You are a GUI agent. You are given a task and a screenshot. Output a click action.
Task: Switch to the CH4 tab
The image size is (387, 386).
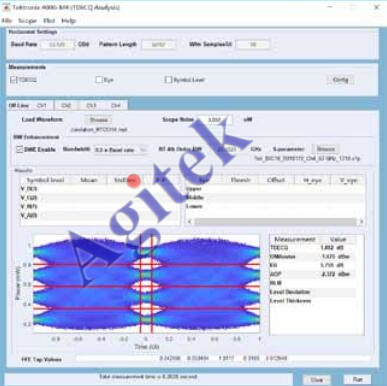click(115, 105)
